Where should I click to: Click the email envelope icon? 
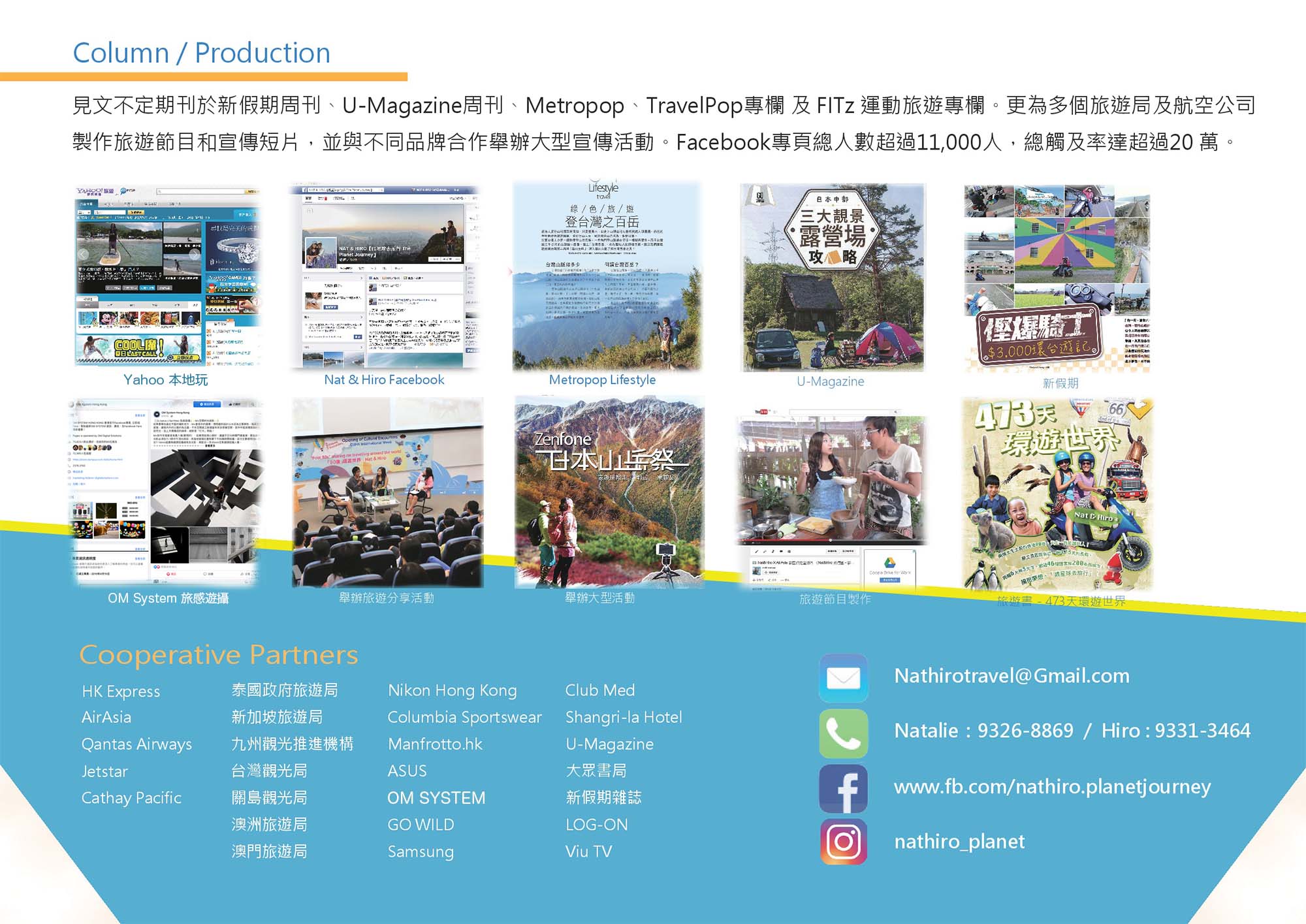click(843, 678)
